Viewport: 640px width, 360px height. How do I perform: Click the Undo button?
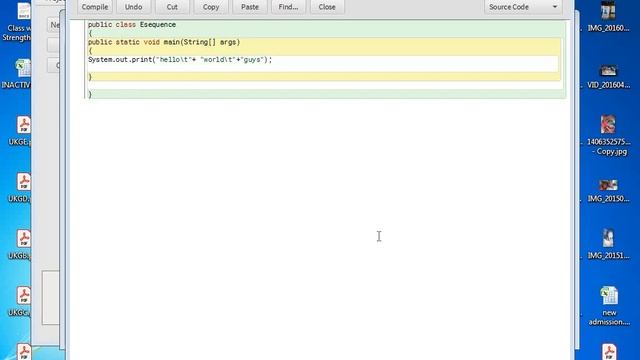pos(133,7)
